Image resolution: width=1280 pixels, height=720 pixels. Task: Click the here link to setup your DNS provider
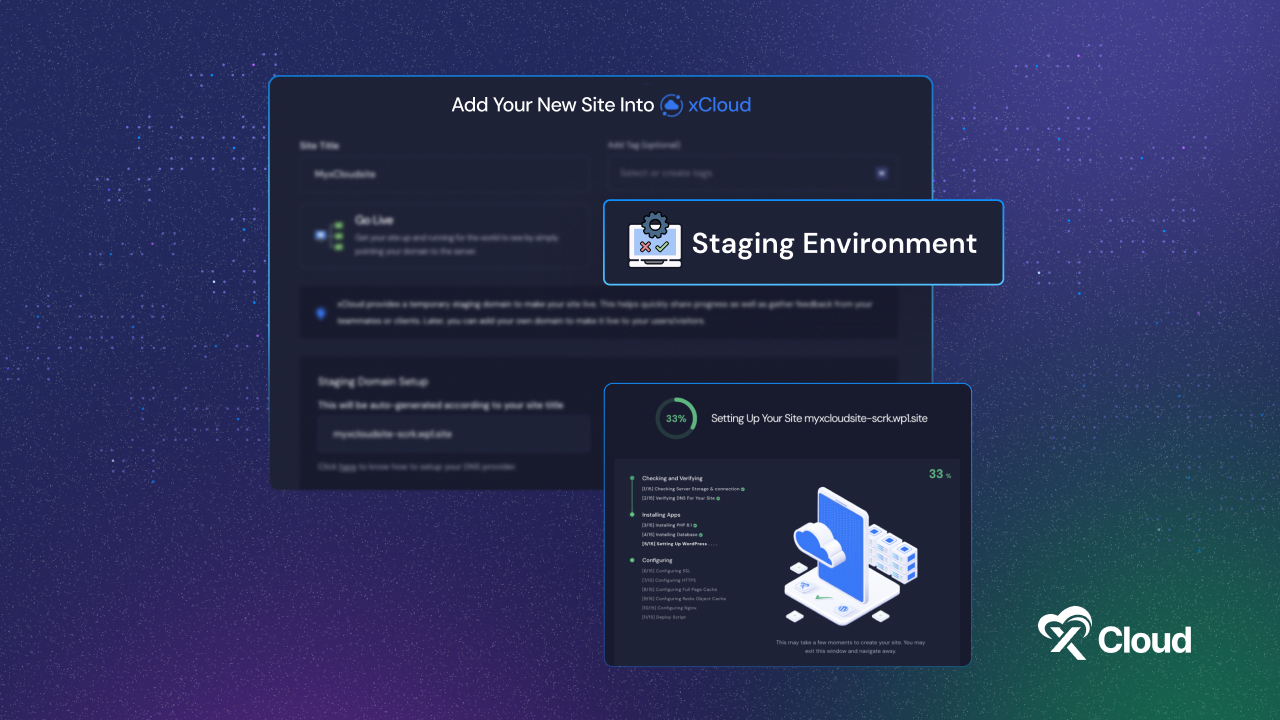point(348,466)
